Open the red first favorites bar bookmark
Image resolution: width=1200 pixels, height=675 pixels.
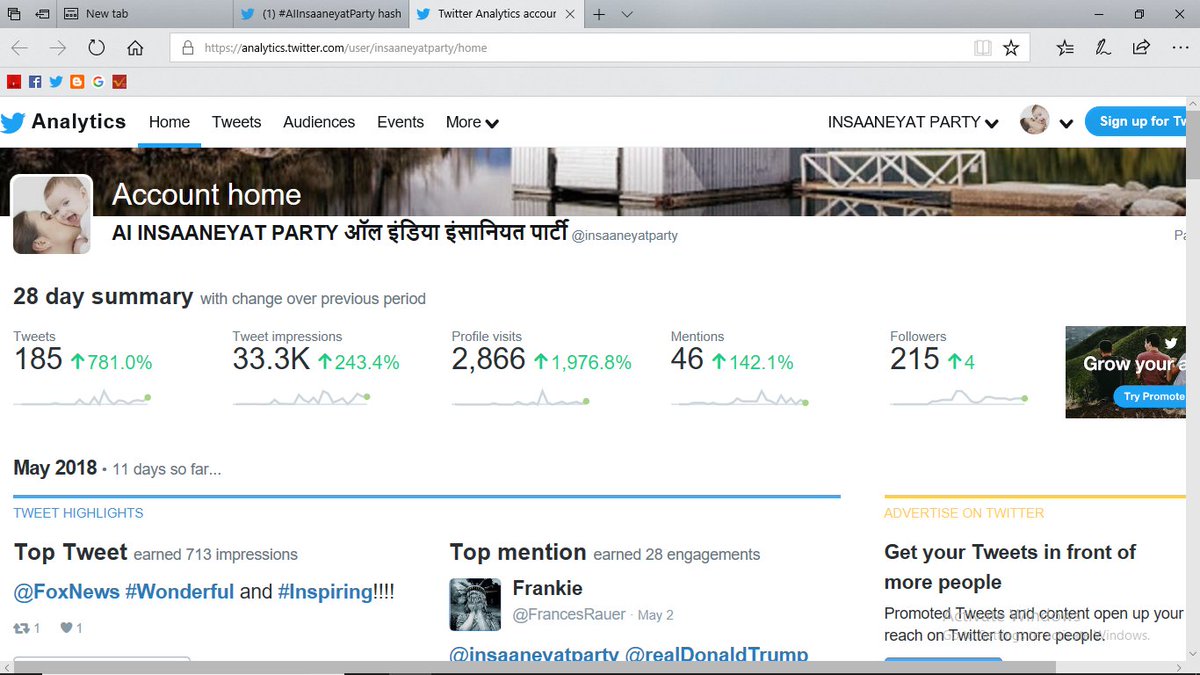click(14, 82)
